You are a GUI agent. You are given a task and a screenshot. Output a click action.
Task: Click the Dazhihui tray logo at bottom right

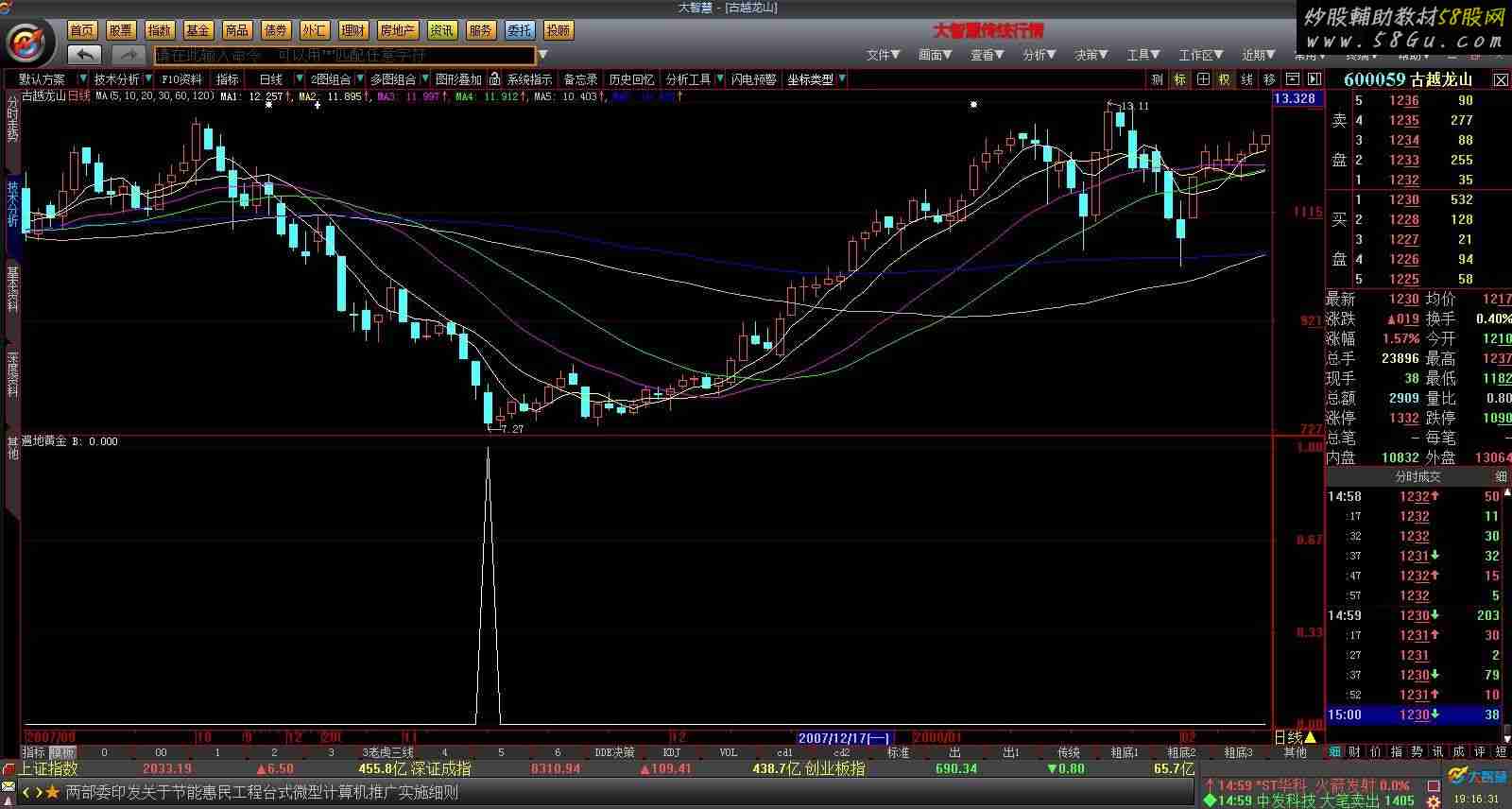tap(1476, 777)
